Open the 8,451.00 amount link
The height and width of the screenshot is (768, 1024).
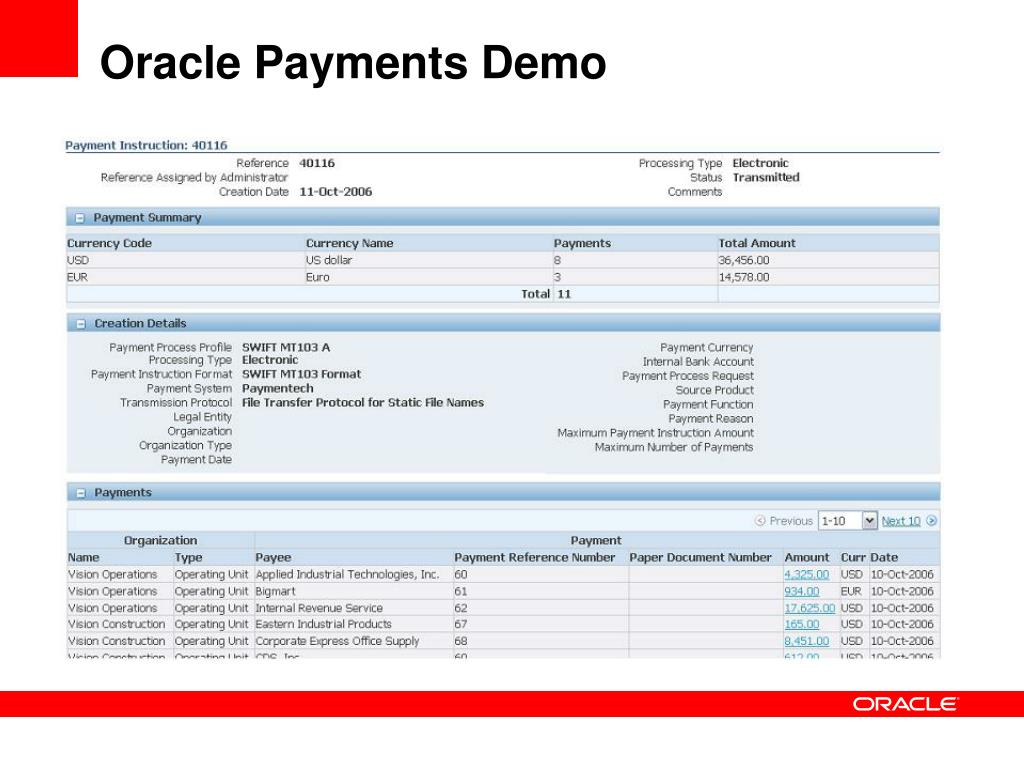[807, 641]
